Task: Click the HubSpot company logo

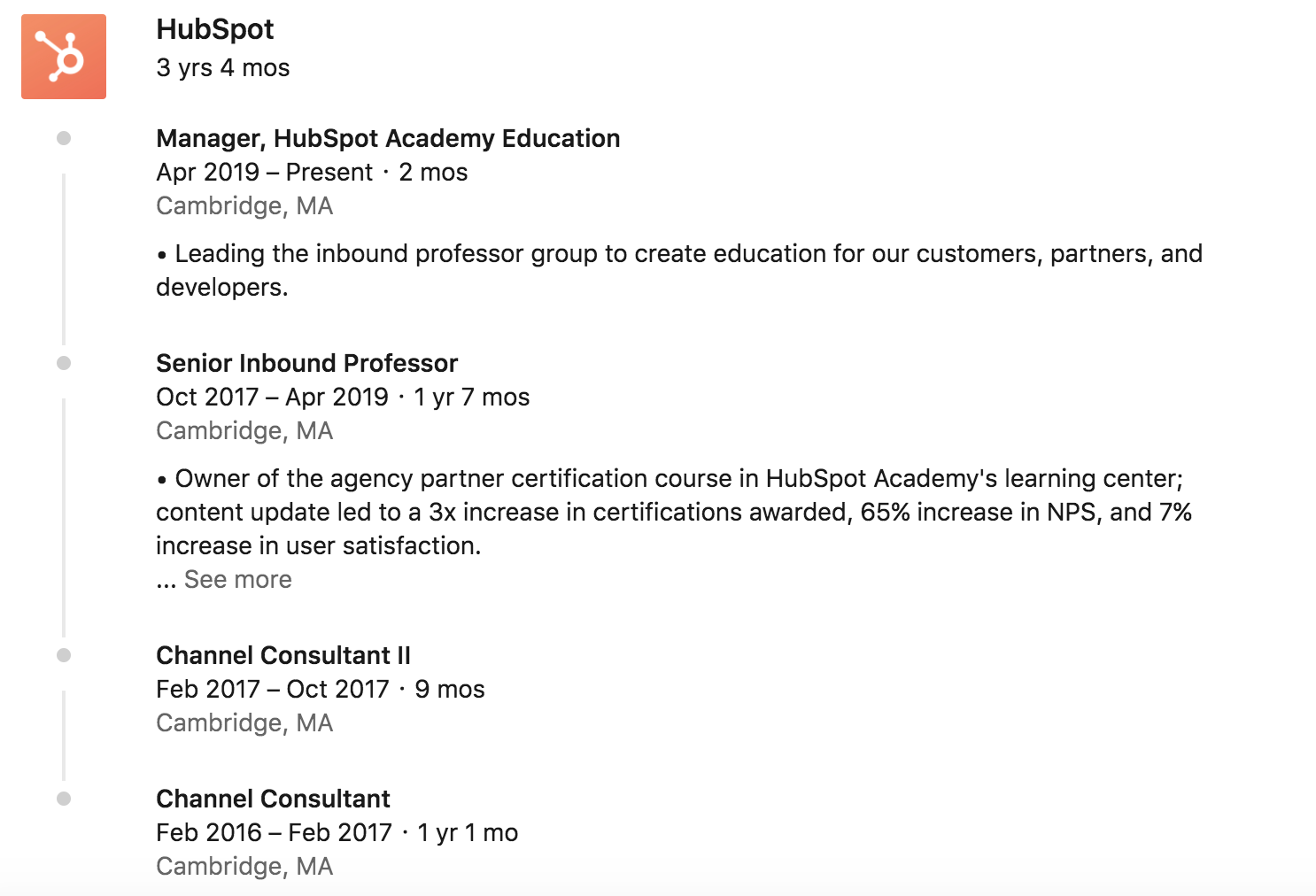Action: 64,57
